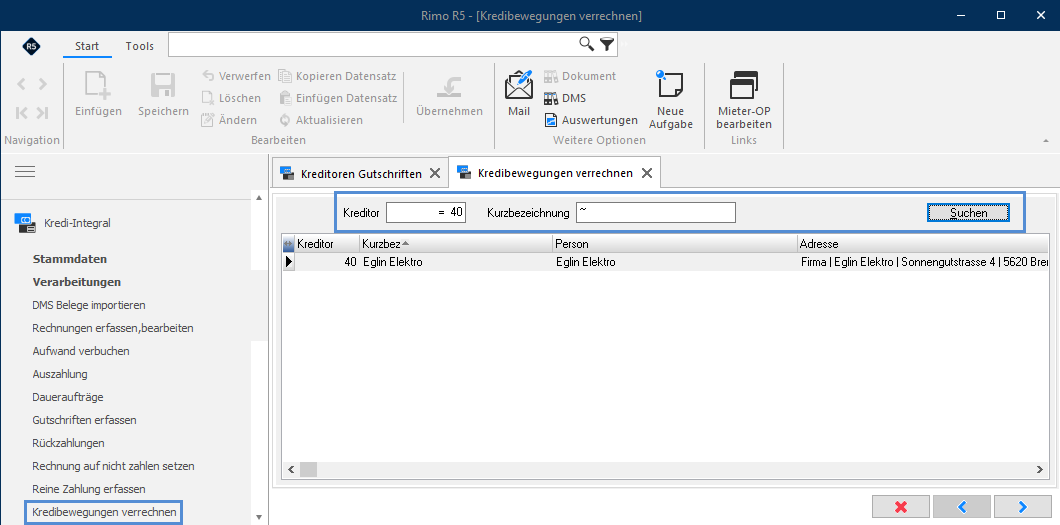
Task: Click Dokument in Weitere Optionen
Action: tap(579, 76)
